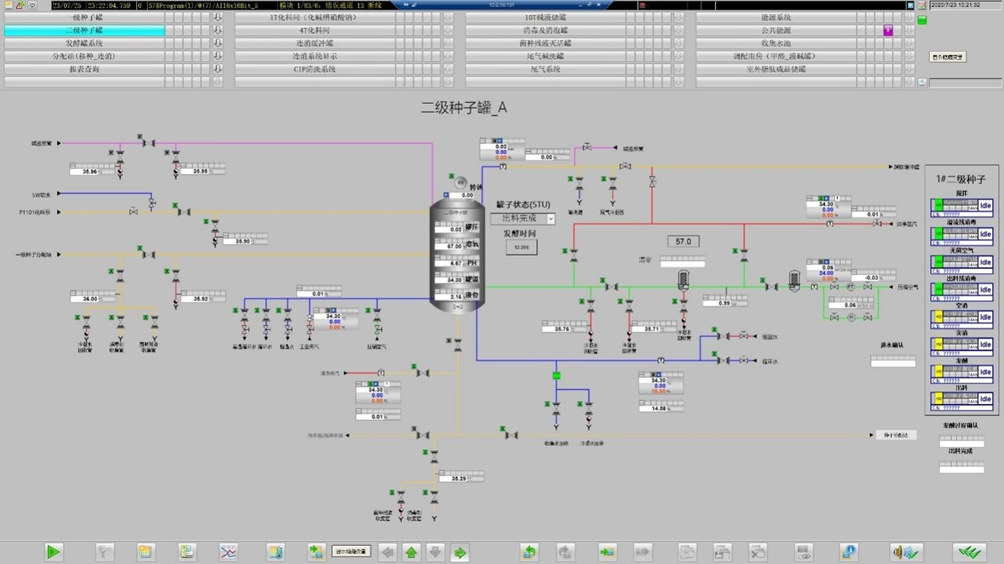Click the alarm horn acknowledge icon
The width and height of the screenshot is (1004, 564).
(905, 551)
